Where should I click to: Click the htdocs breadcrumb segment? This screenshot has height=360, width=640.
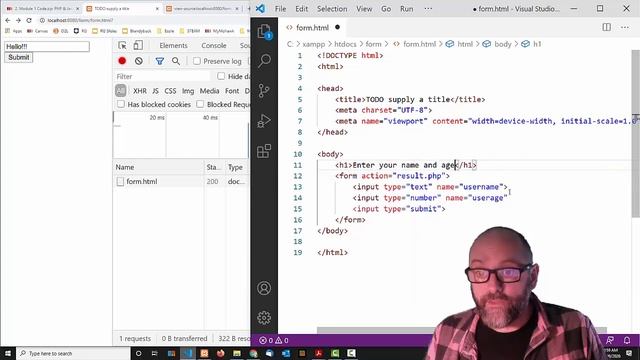[x=345, y=44]
